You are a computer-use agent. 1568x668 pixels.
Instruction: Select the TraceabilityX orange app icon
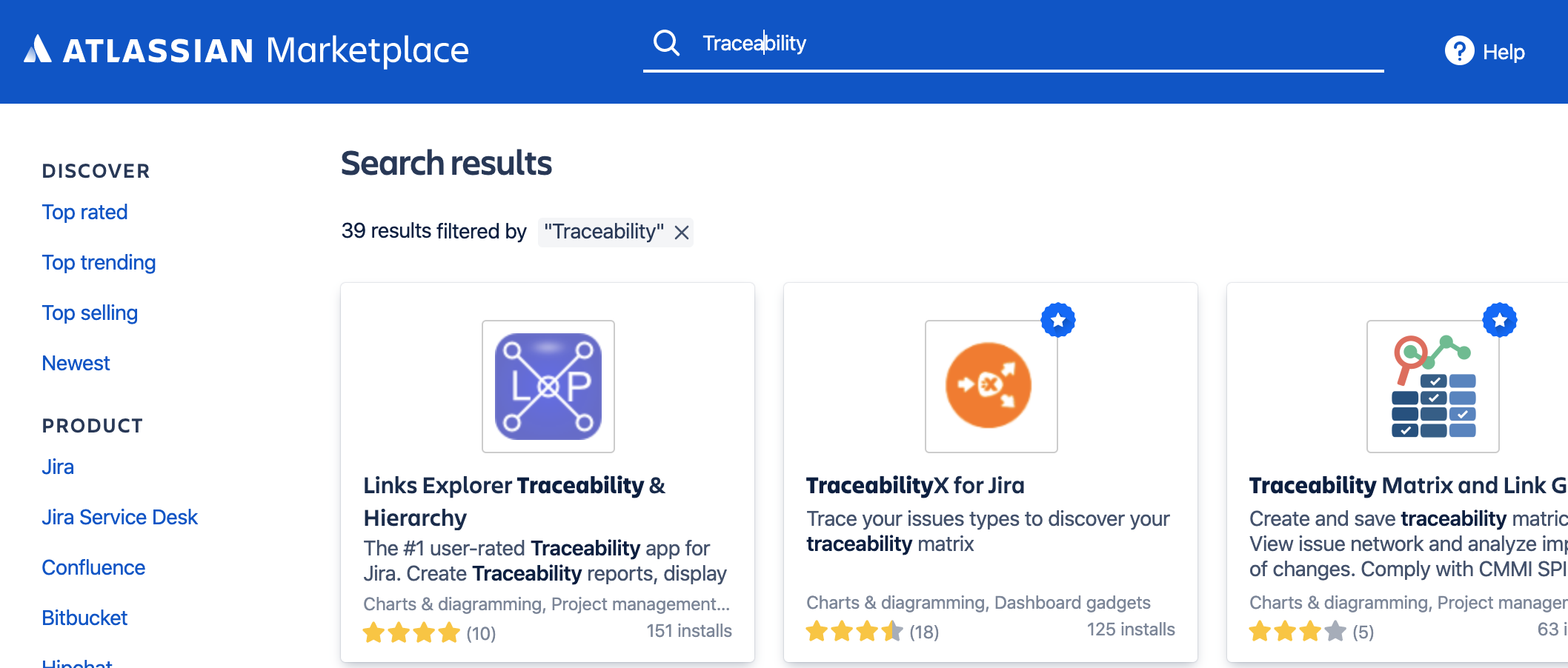point(991,385)
